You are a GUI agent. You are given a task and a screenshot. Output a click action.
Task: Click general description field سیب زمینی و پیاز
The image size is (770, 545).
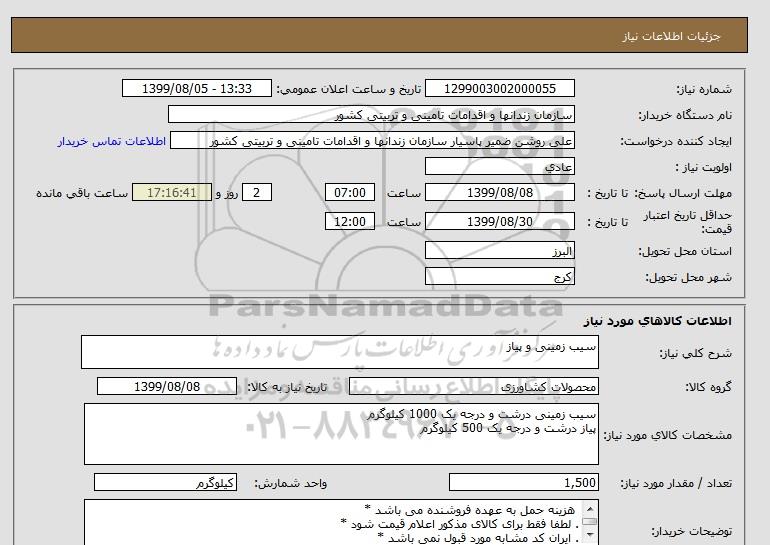coord(340,352)
